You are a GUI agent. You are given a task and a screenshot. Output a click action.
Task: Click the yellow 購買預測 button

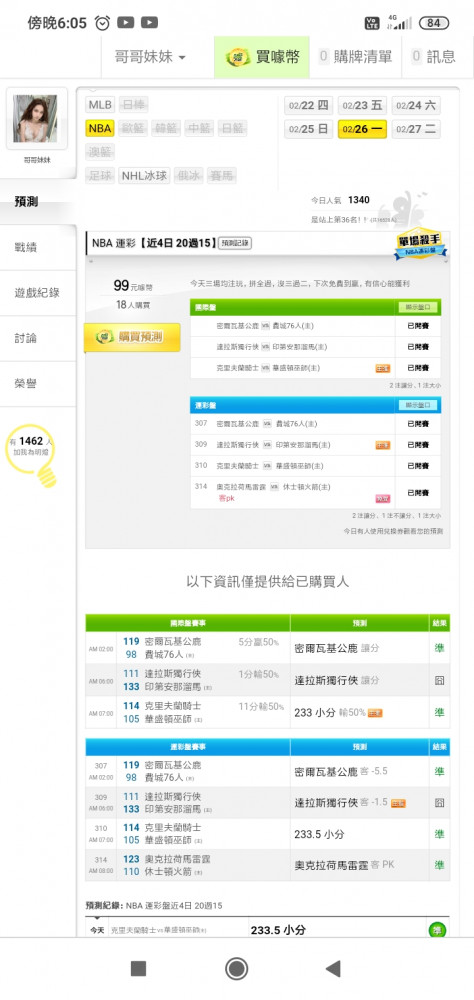click(132, 337)
